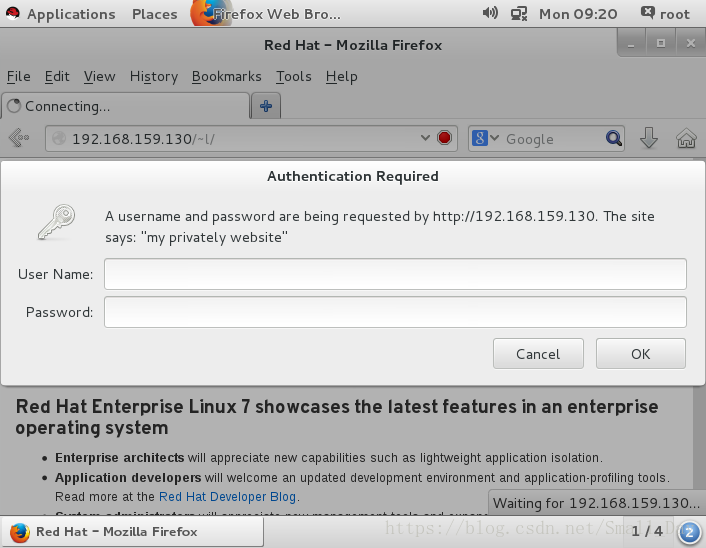706x548 pixels.
Task: Click the Password input field
Action: pos(395,312)
